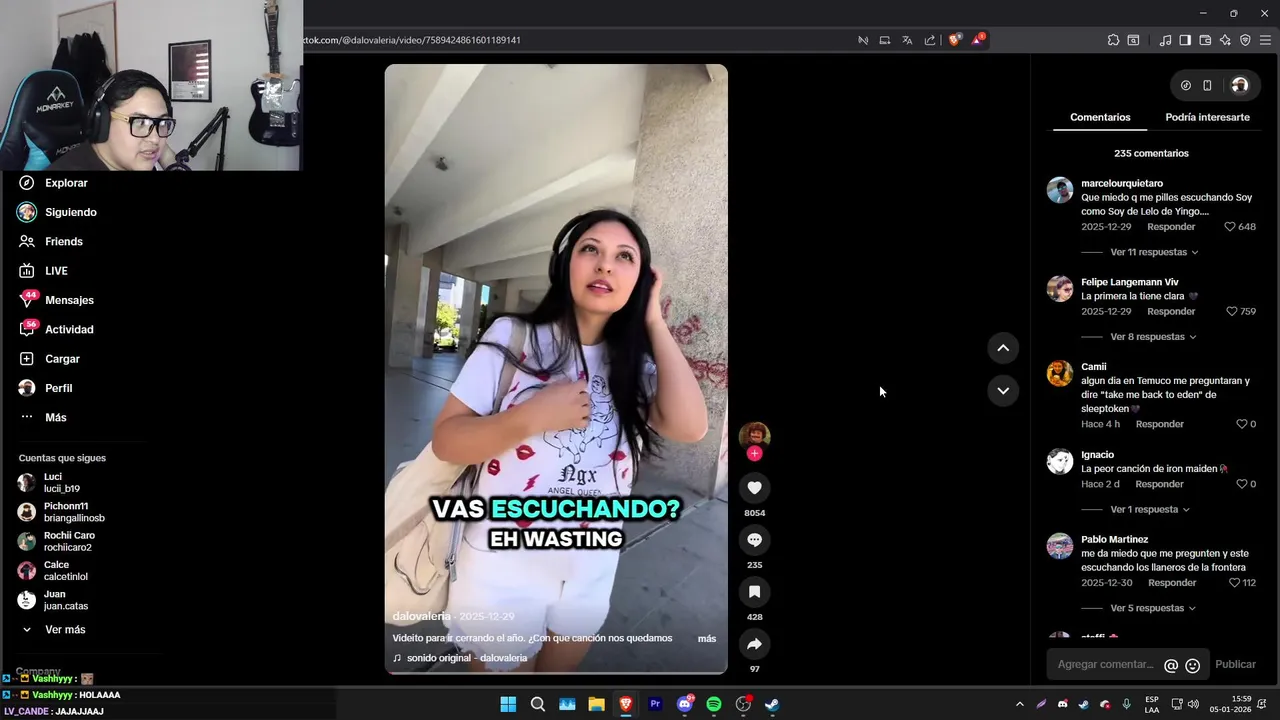Open the browser hamburger menu
The height and width of the screenshot is (720, 1280).
pyautogui.click(x=1266, y=40)
